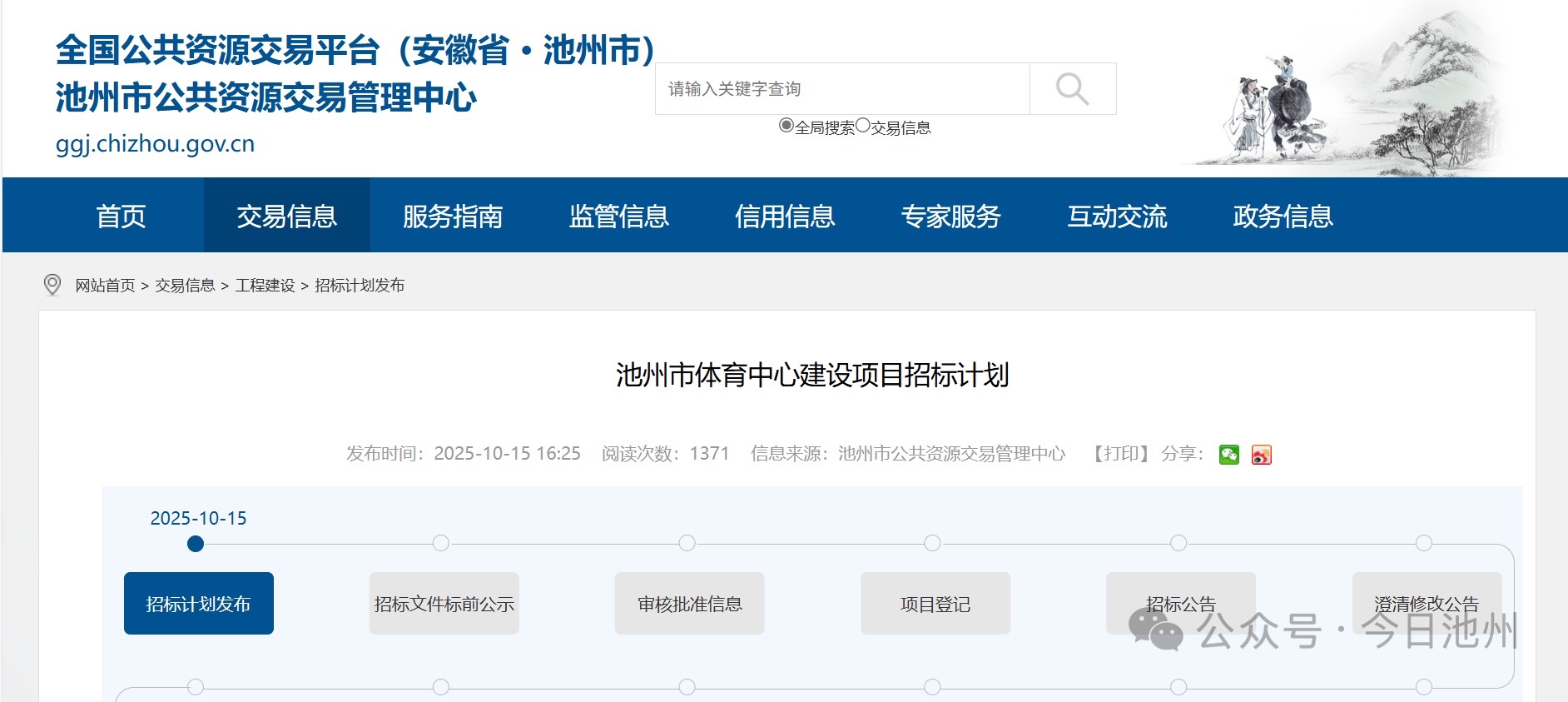The width and height of the screenshot is (1568, 702).
Task: Click the magnifier search icon
Action: tap(1072, 89)
